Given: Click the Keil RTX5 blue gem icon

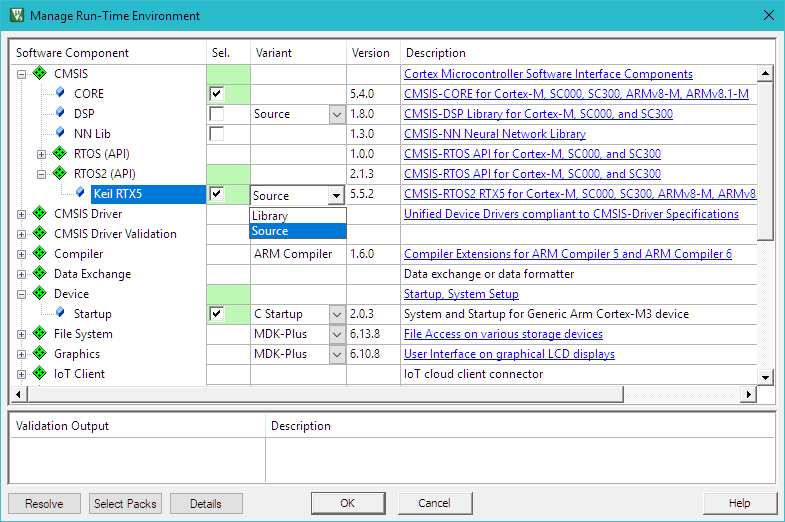Looking at the screenshot, I should 80,192.
